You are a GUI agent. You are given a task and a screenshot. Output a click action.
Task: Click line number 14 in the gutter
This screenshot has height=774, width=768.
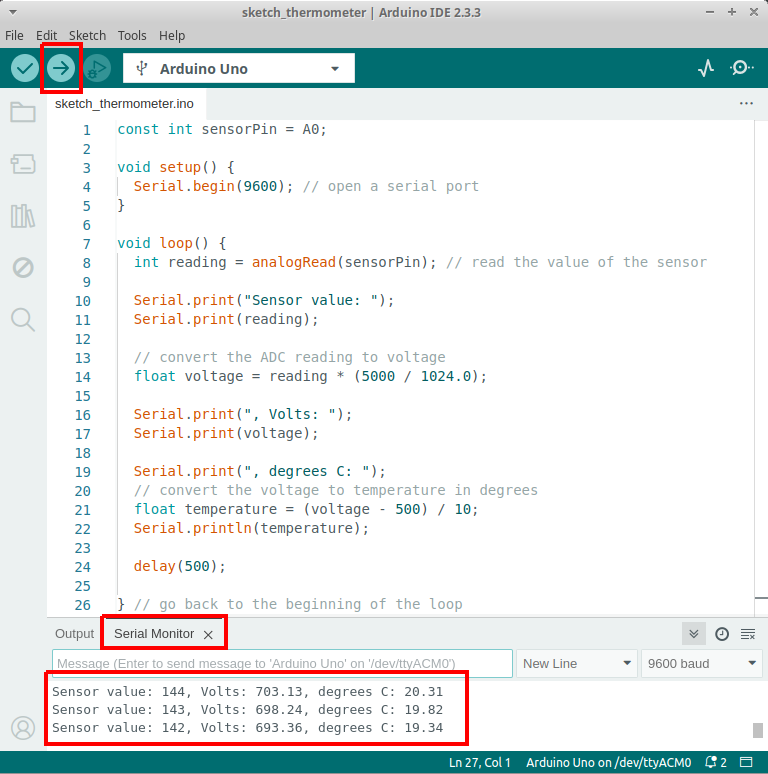(83, 377)
